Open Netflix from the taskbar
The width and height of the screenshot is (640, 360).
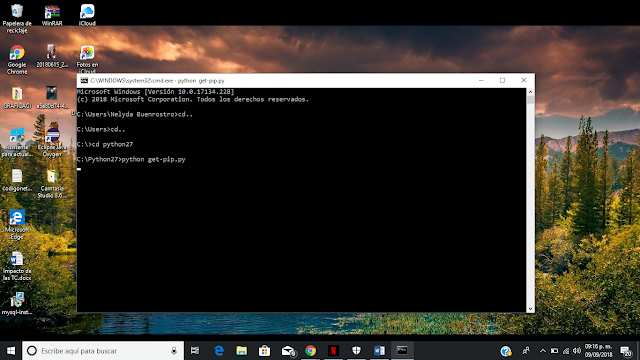tap(333, 351)
